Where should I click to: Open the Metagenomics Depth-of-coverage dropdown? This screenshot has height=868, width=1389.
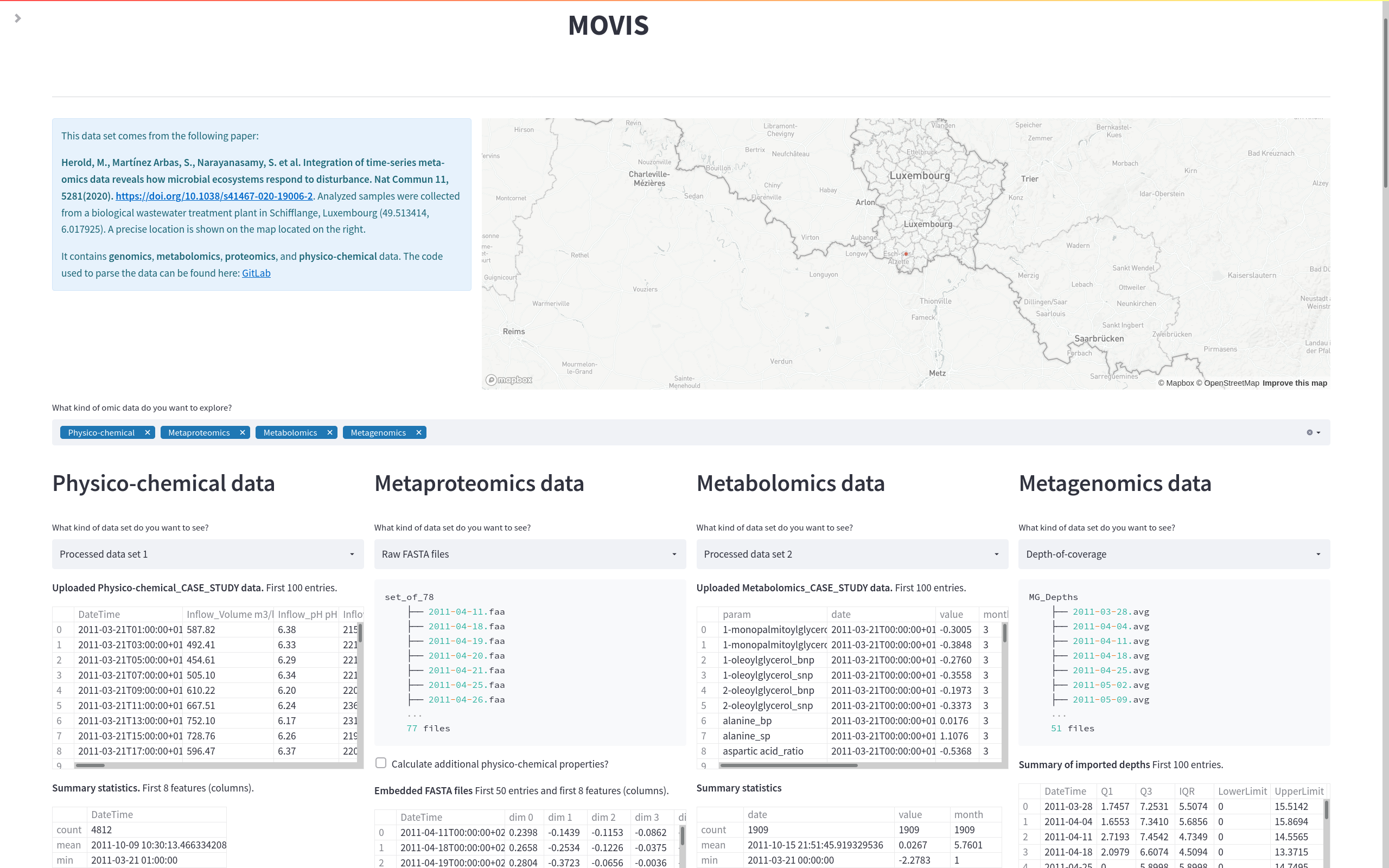coord(1174,554)
